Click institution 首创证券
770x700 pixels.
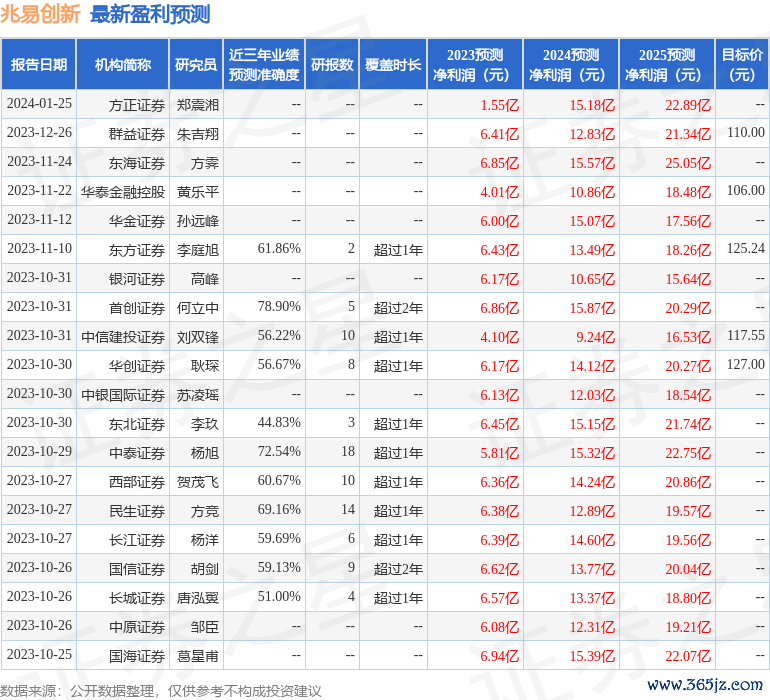coord(137,308)
